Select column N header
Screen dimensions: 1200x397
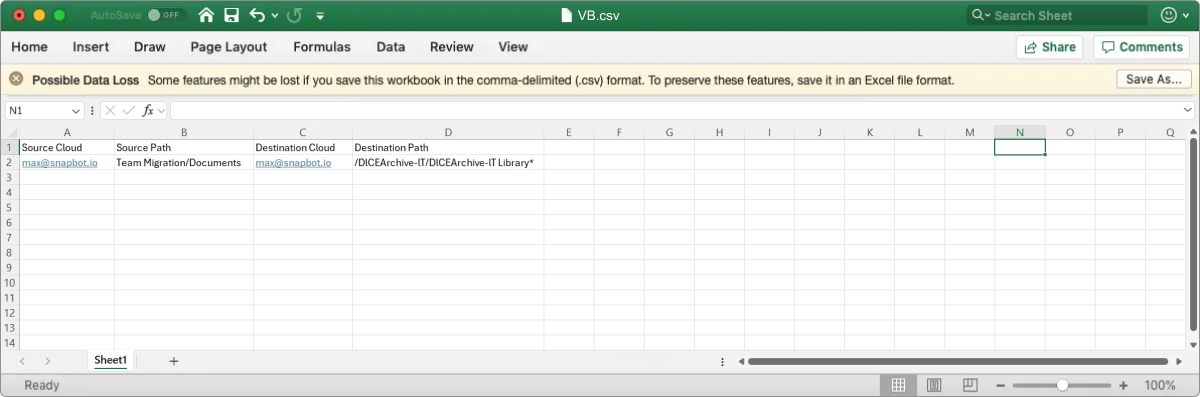1019,132
